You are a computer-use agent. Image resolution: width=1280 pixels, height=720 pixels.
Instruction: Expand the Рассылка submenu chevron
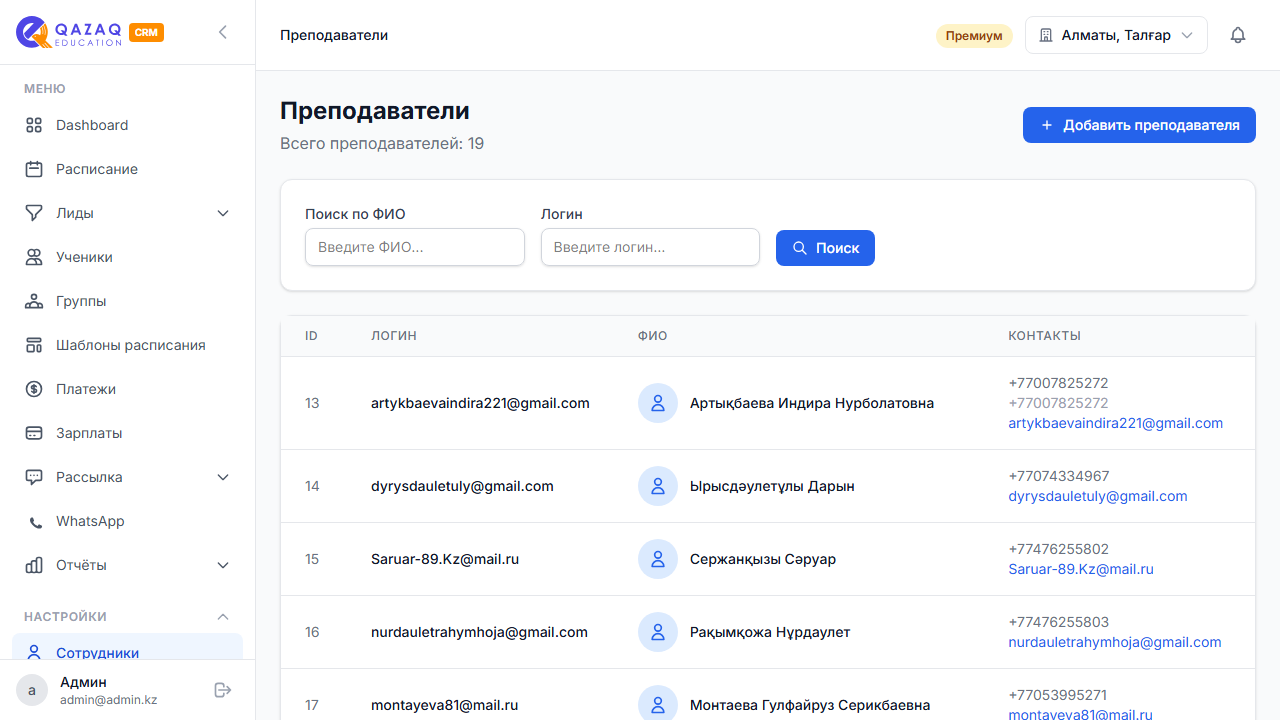pos(223,477)
